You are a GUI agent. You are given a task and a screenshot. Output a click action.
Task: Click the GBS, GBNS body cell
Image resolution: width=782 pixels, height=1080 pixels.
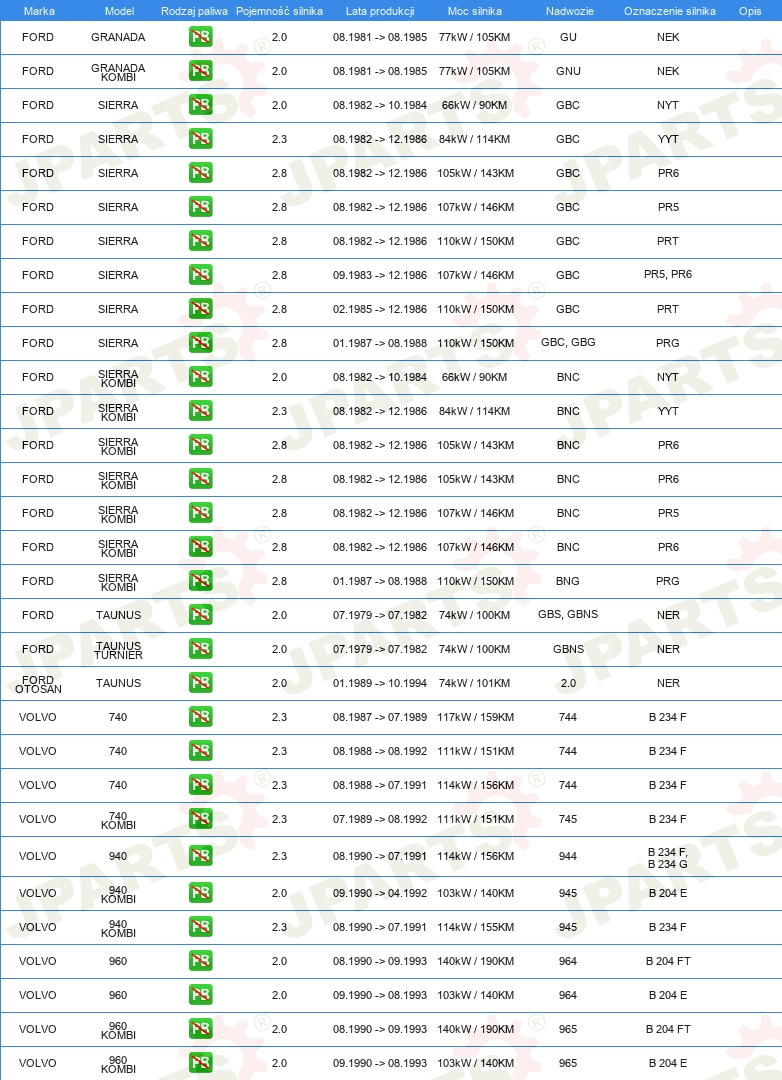click(x=568, y=614)
